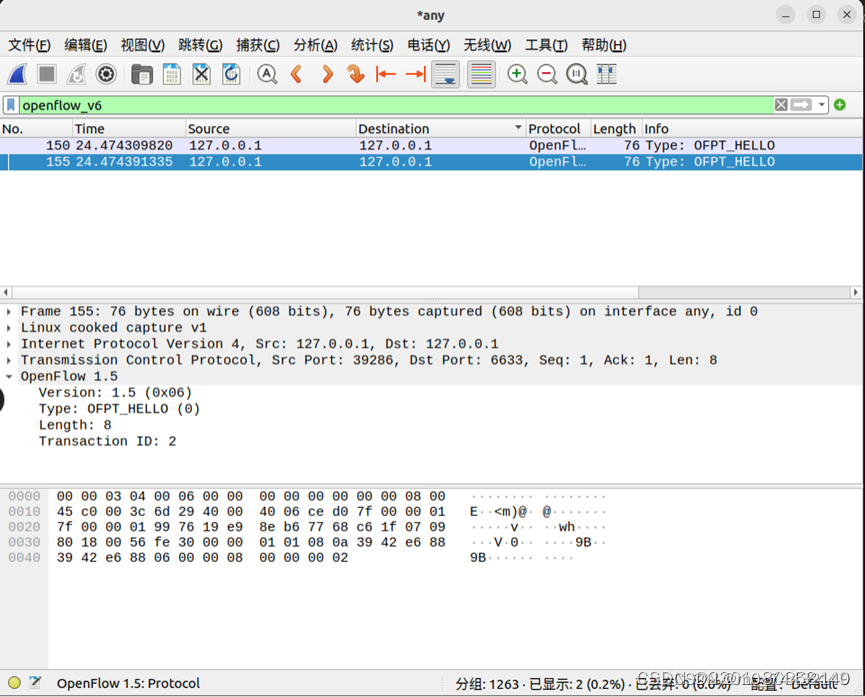The height and width of the screenshot is (697, 865).
Task: Stop the running capture
Action: pyautogui.click(x=46, y=74)
